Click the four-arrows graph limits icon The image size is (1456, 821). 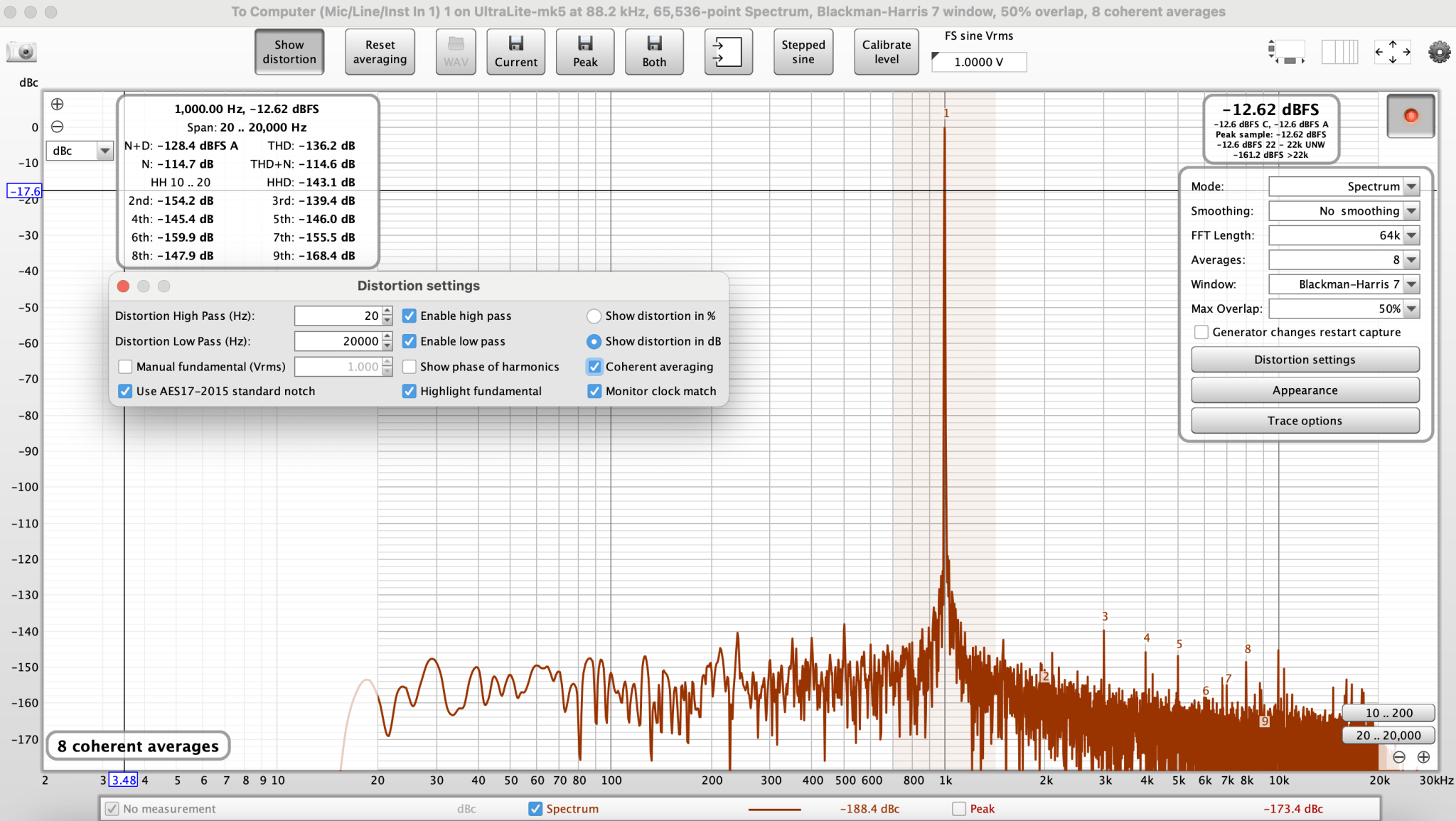1392,52
